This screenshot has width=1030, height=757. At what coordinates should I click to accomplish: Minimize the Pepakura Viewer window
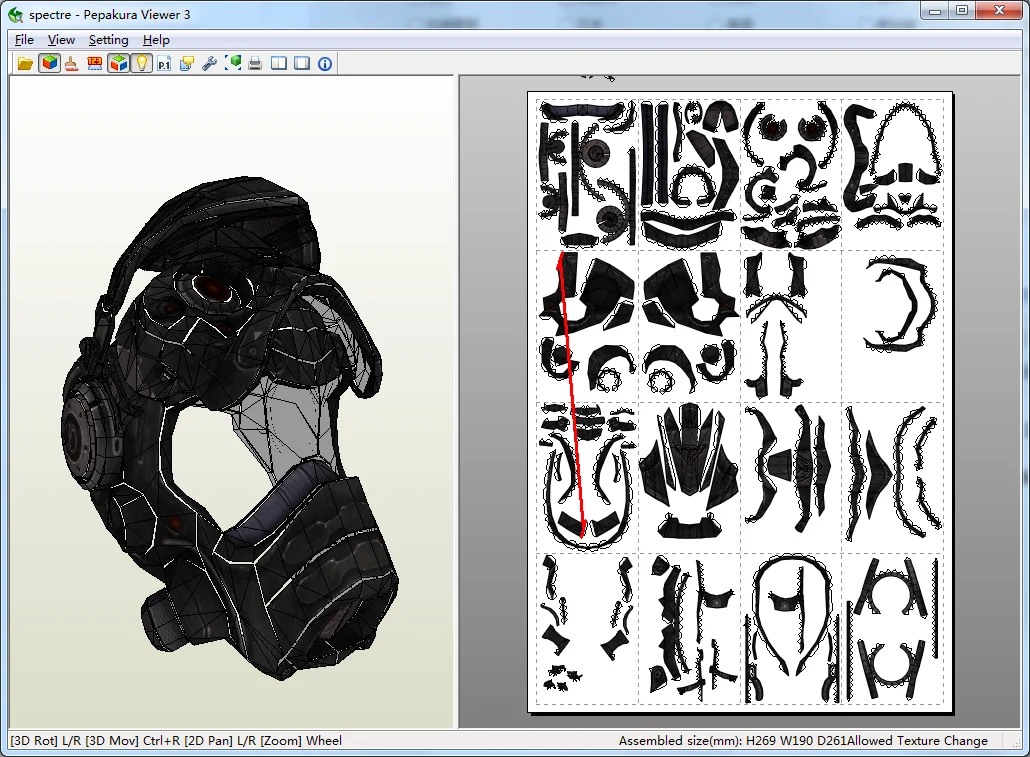(935, 11)
